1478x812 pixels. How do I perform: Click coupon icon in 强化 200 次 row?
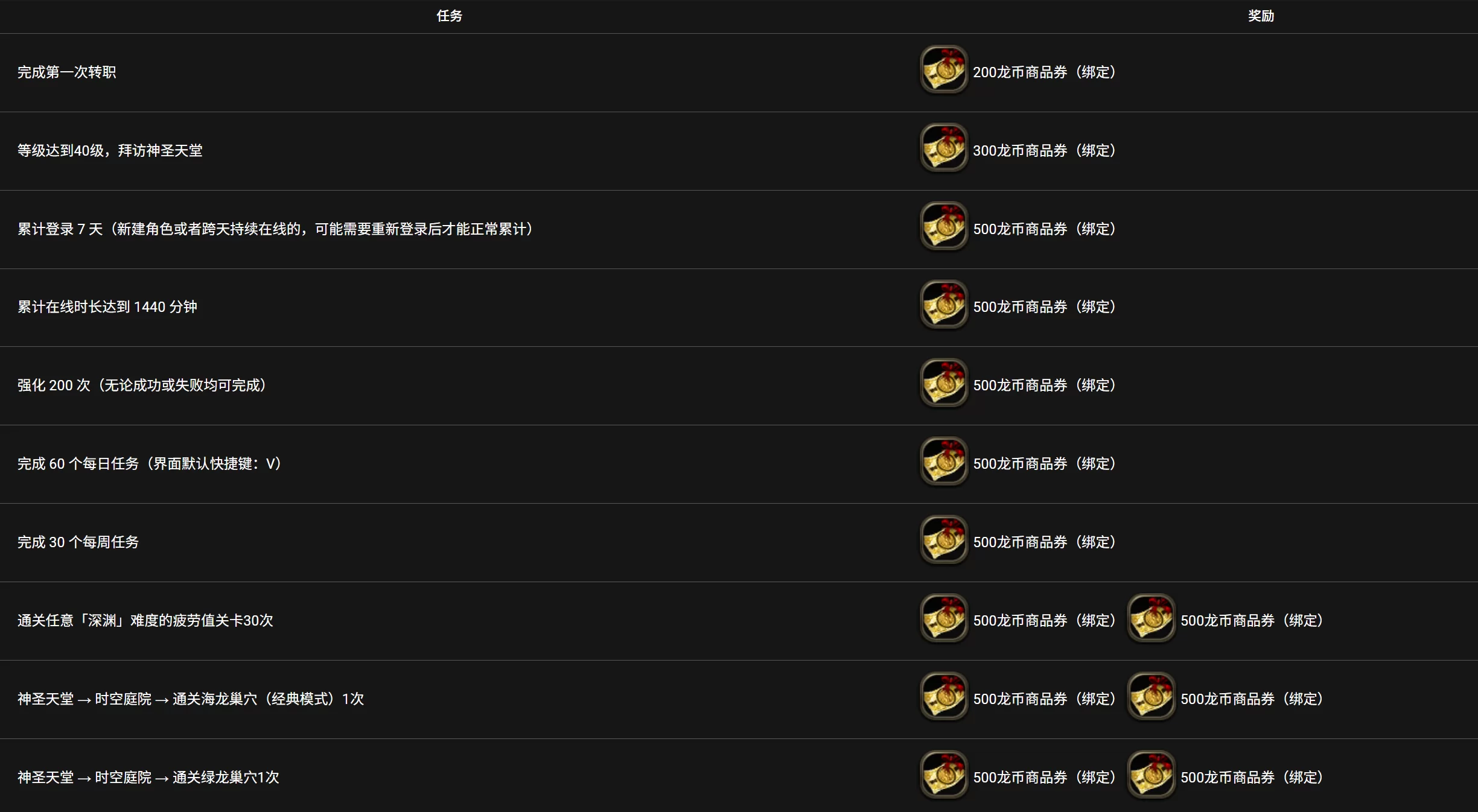click(x=944, y=383)
